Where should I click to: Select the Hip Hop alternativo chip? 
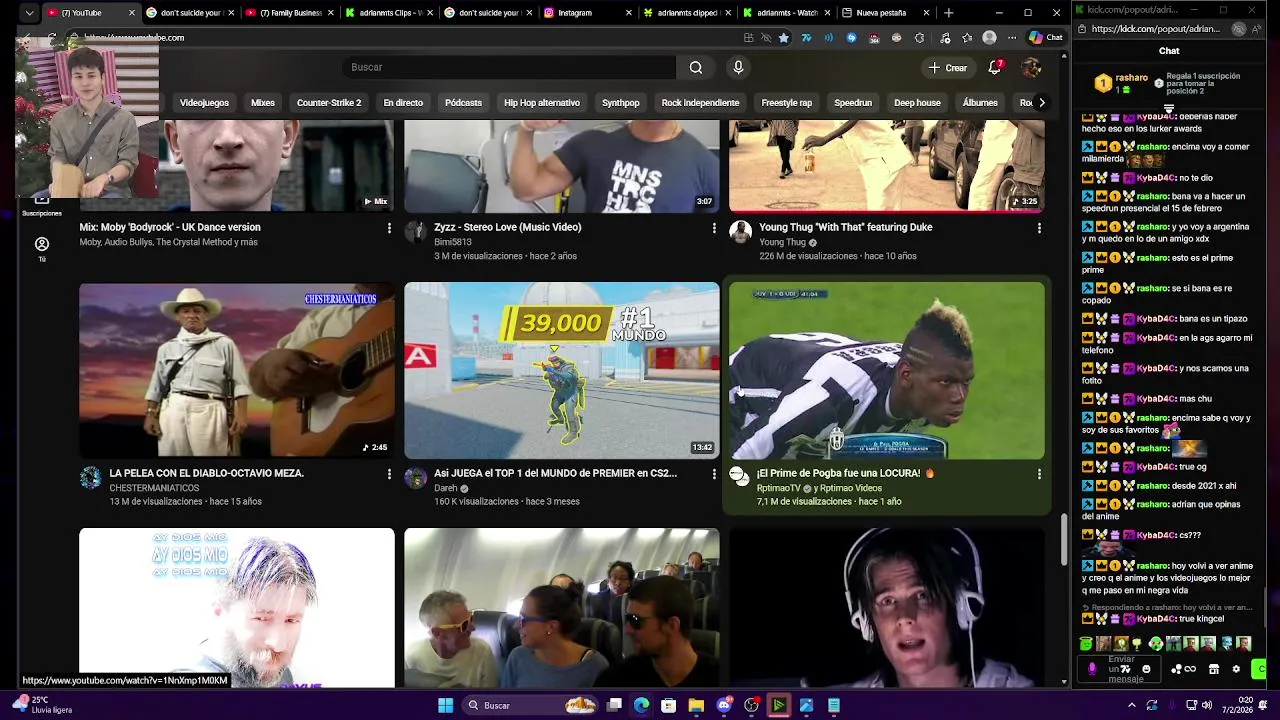click(x=542, y=103)
